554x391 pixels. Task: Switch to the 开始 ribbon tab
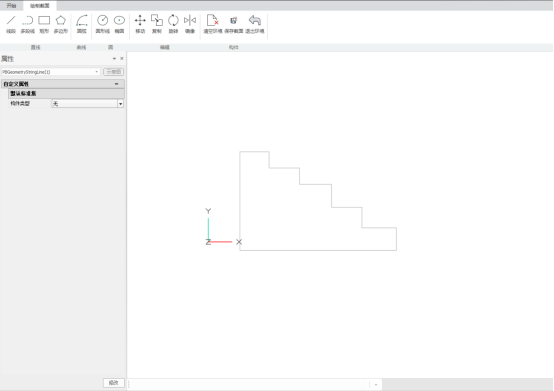[11, 6]
